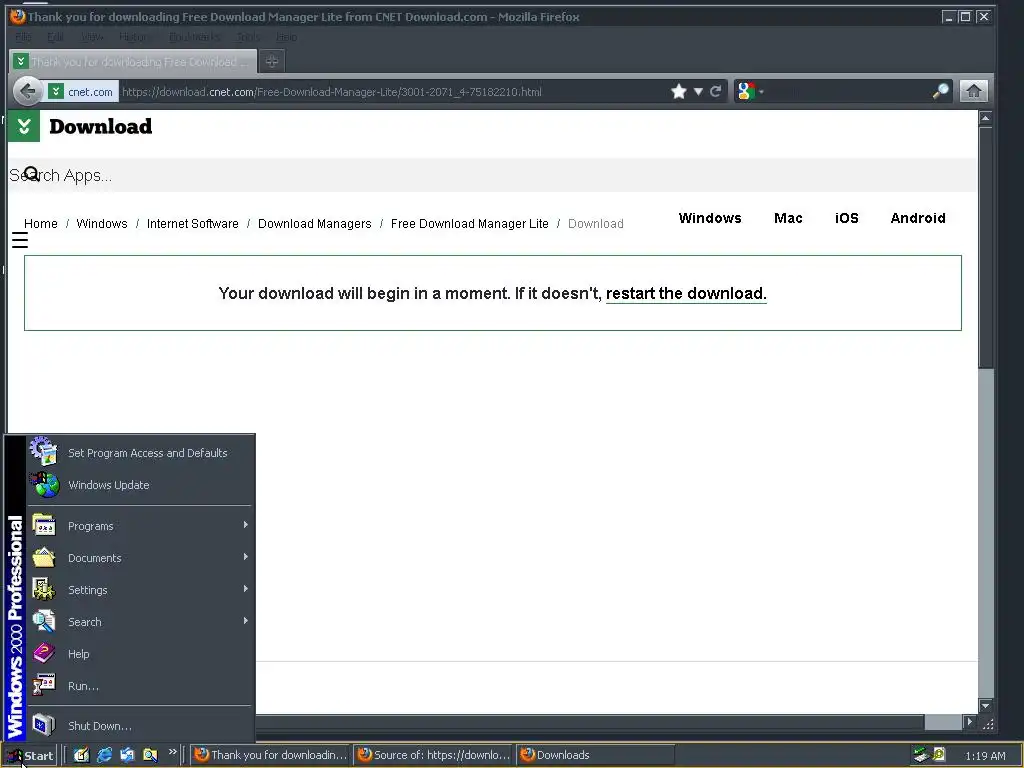Click the bookmark star icon in address bar
Image resolution: width=1024 pixels, height=768 pixels.
pyautogui.click(x=679, y=91)
